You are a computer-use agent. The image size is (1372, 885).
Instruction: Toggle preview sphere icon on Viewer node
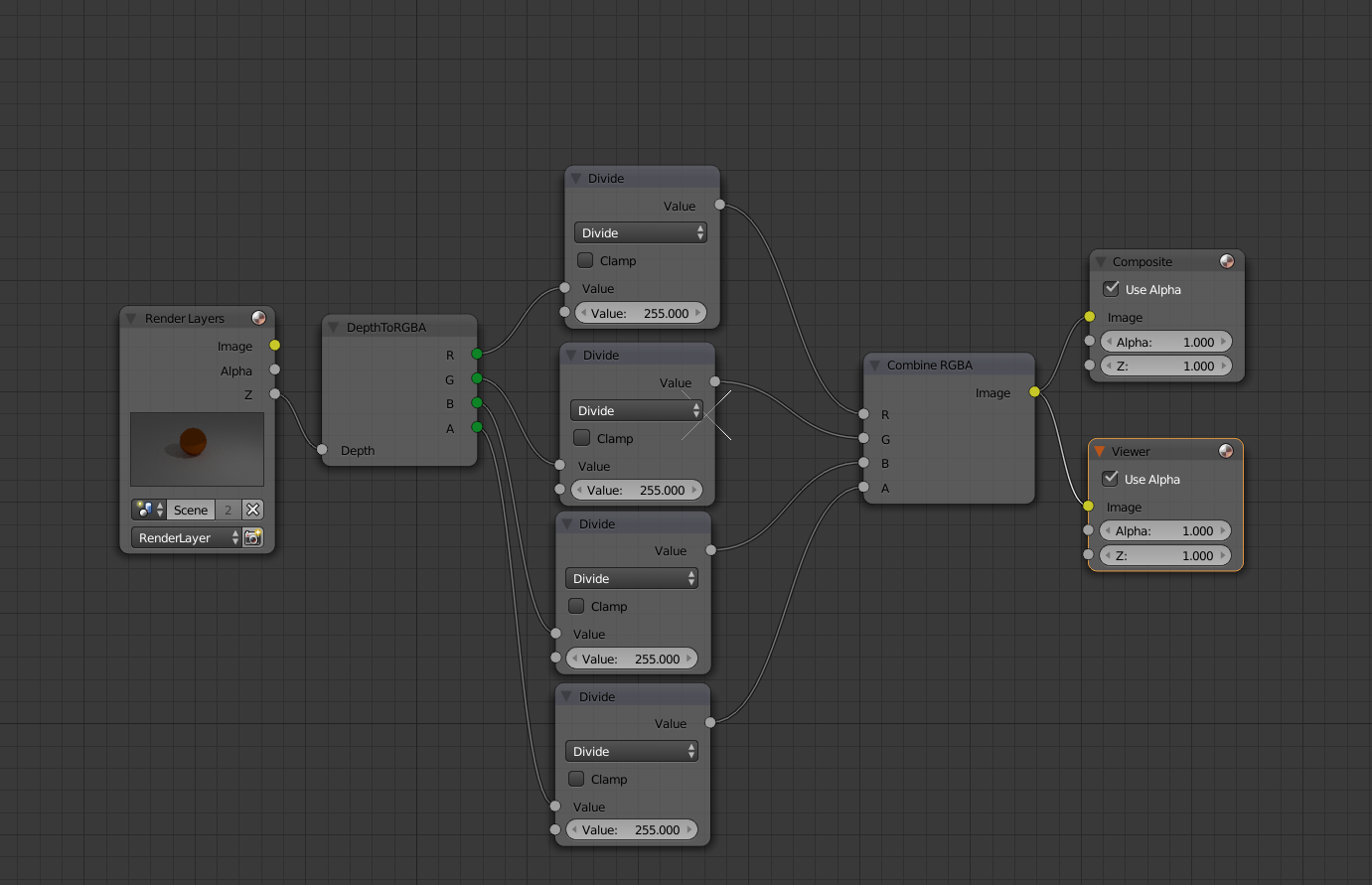[x=1226, y=451]
